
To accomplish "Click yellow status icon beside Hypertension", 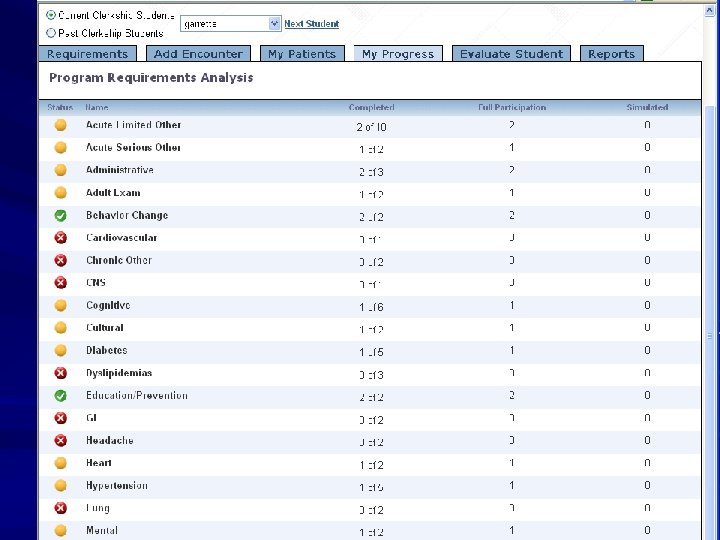I will tap(61, 486).
